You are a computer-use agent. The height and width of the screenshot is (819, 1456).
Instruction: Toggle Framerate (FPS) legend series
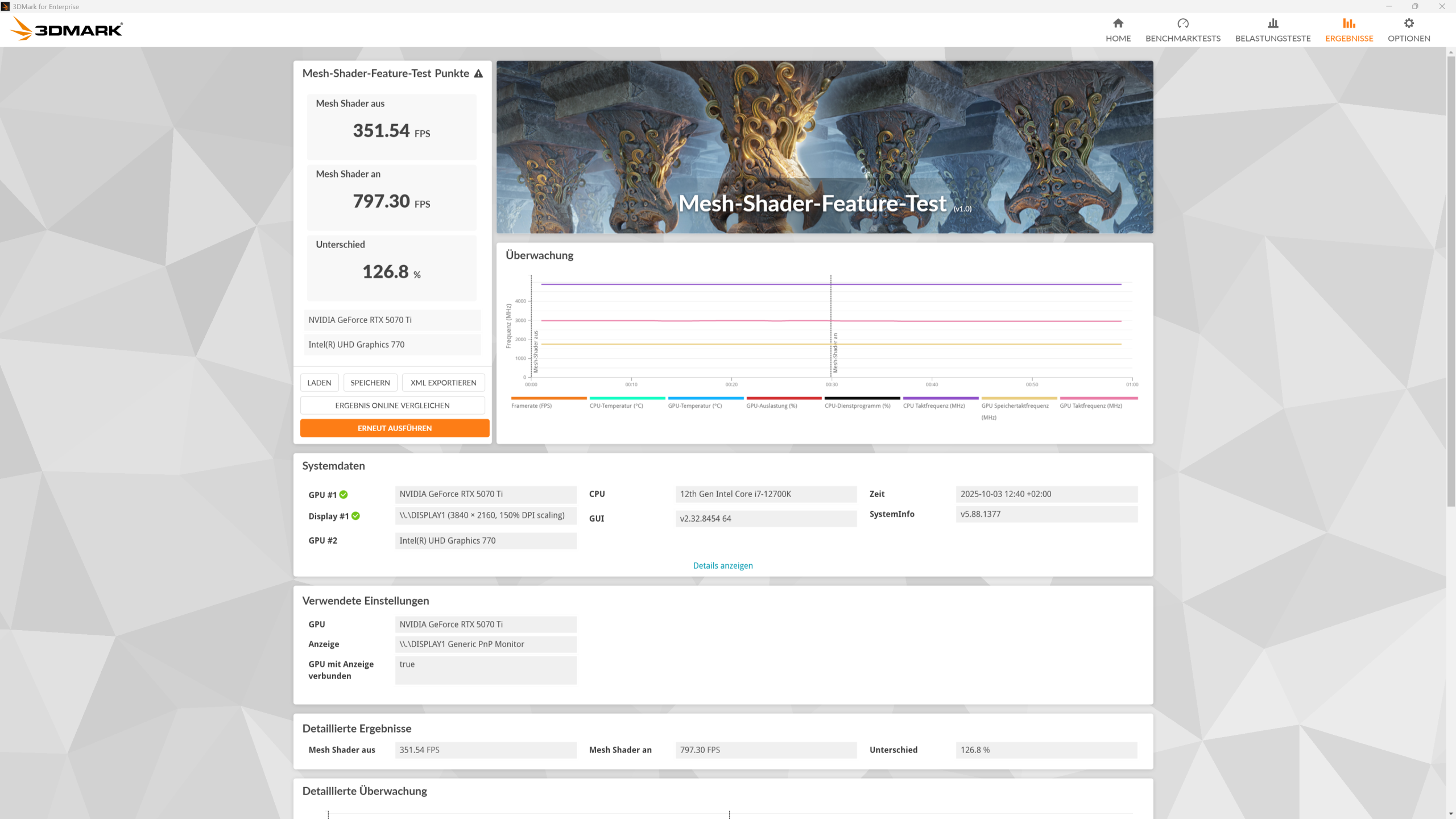tap(531, 406)
